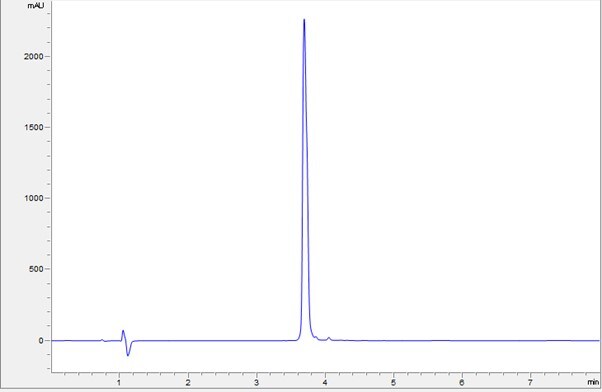The image size is (602, 392).
Task: Click the x-axis label 2
Action: [x=188, y=382]
